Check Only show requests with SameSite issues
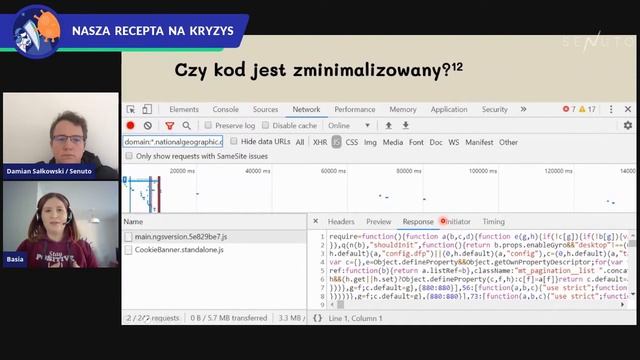Image resolution: width=640 pixels, height=360 pixels. (x=129, y=156)
